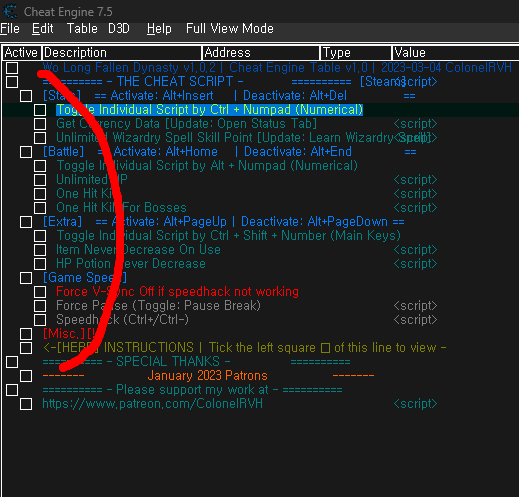Enable Item Never Decrease On Use checkbox
The image size is (519, 497).
click(40, 250)
